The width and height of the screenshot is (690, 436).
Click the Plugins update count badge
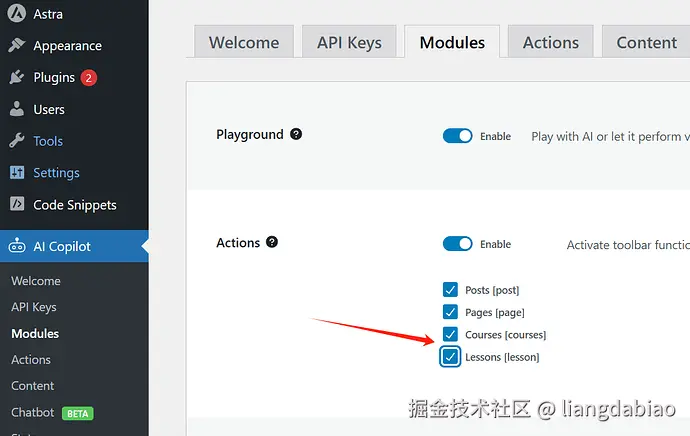[x=88, y=78]
